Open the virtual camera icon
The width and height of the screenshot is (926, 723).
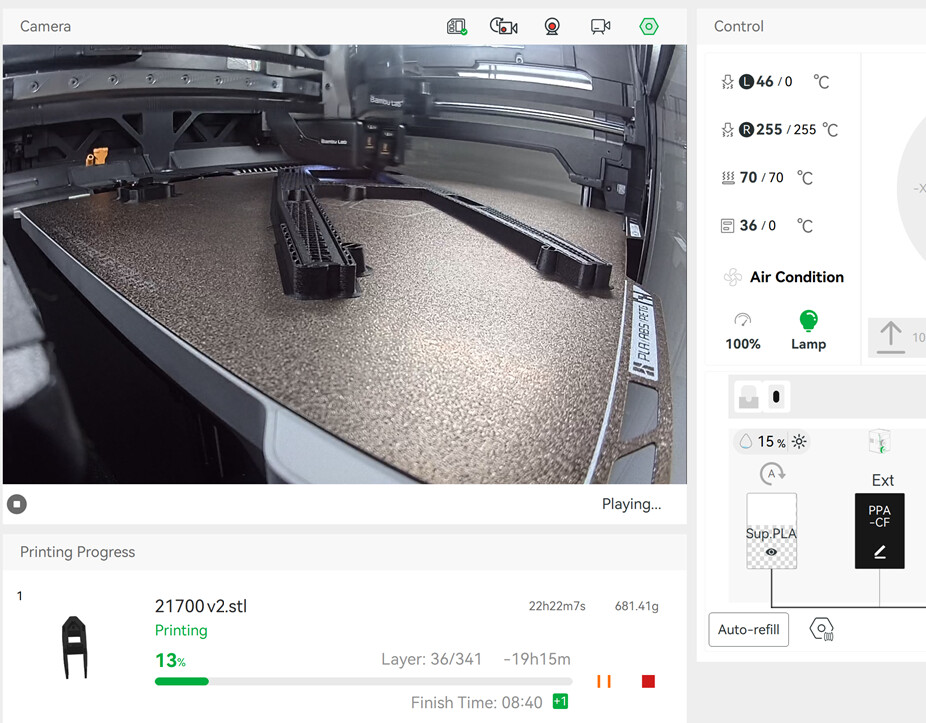click(600, 27)
